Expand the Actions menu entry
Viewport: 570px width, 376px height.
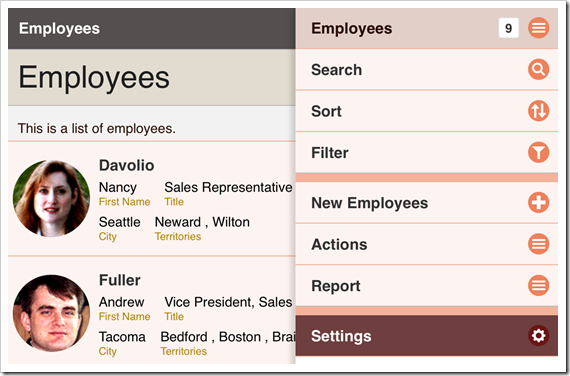click(427, 244)
